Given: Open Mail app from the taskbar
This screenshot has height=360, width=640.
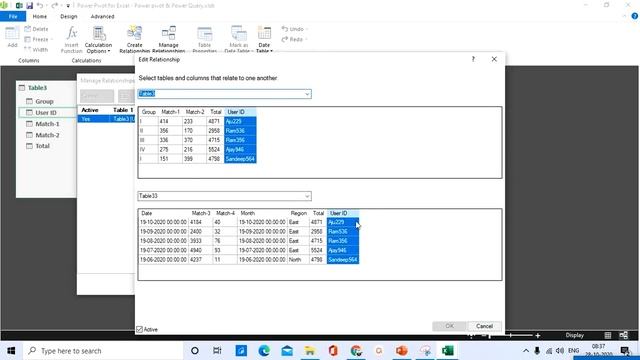Looking at the screenshot, I should click(287, 351).
